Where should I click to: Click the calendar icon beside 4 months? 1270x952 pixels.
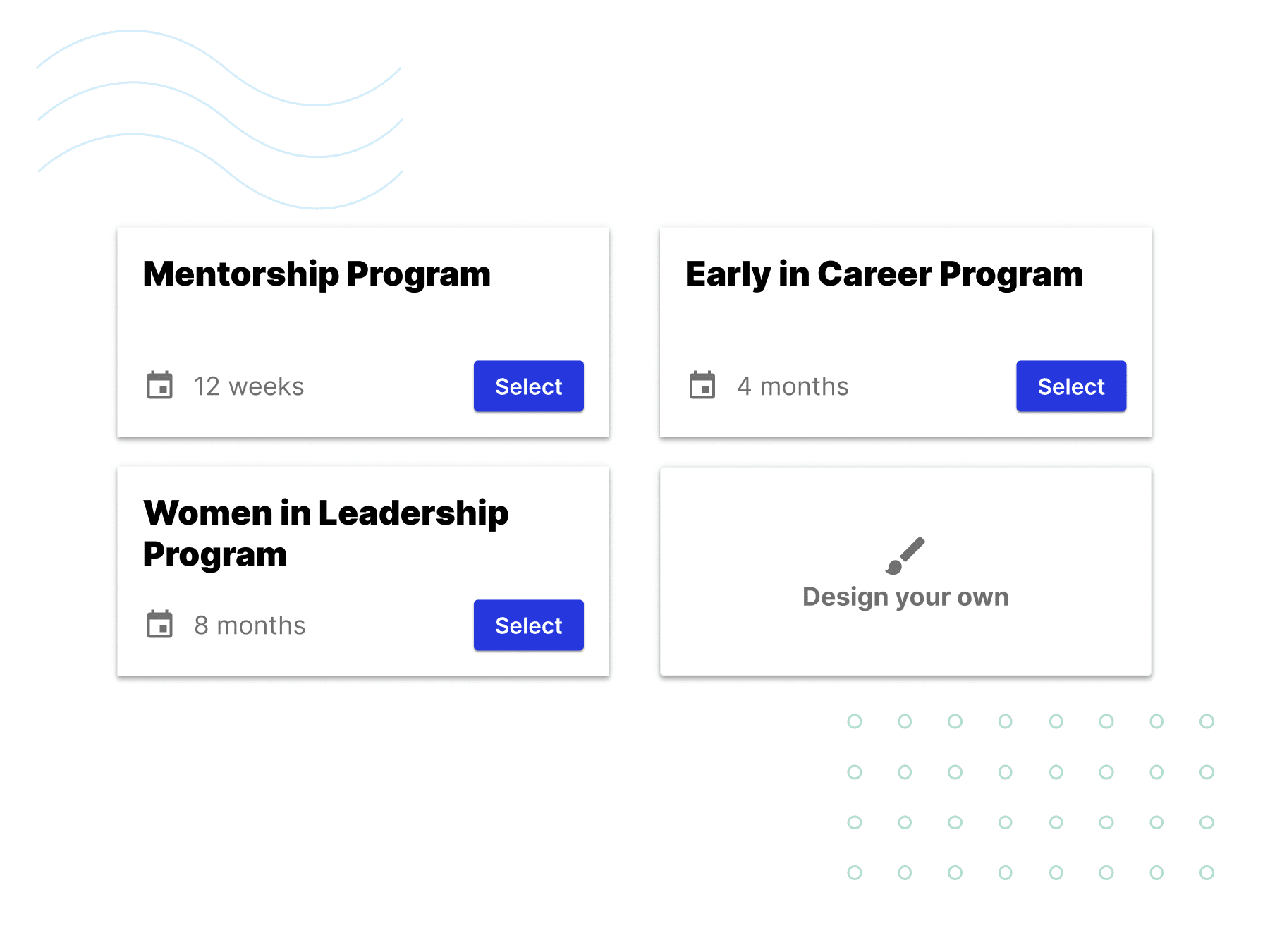tap(704, 386)
